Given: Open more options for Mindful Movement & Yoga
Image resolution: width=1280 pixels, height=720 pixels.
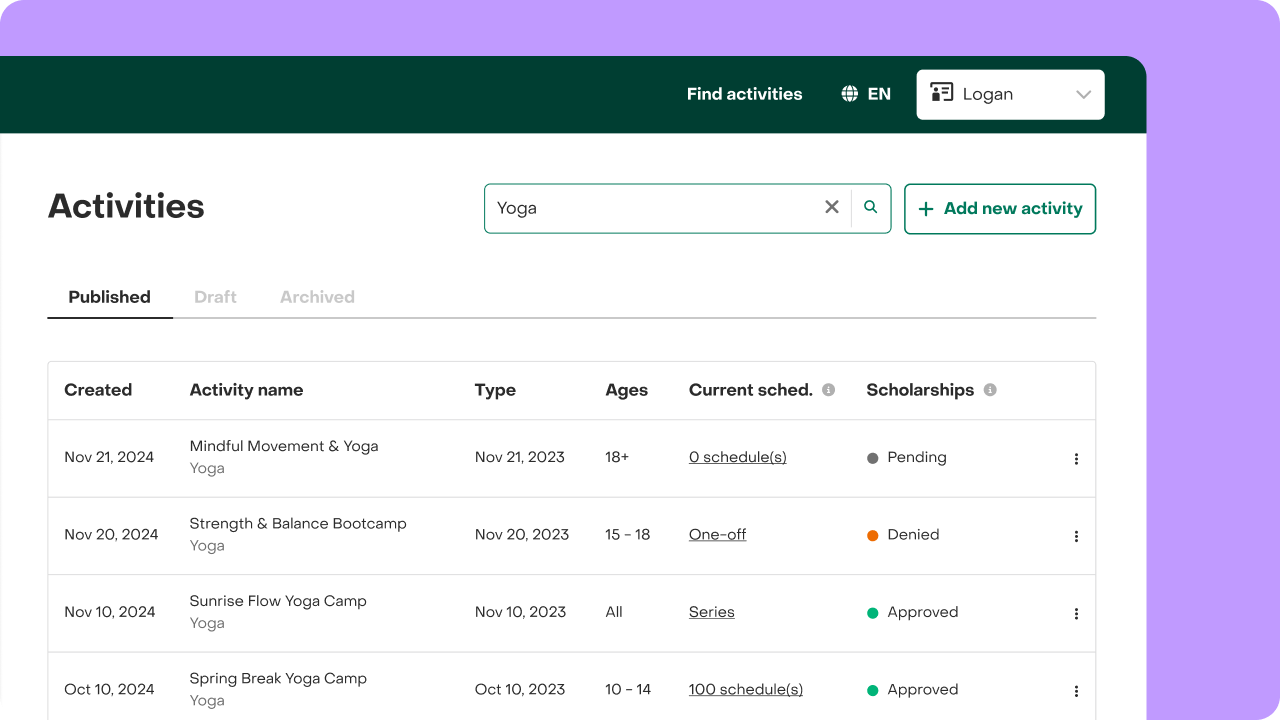Looking at the screenshot, I should click(x=1076, y=459).
